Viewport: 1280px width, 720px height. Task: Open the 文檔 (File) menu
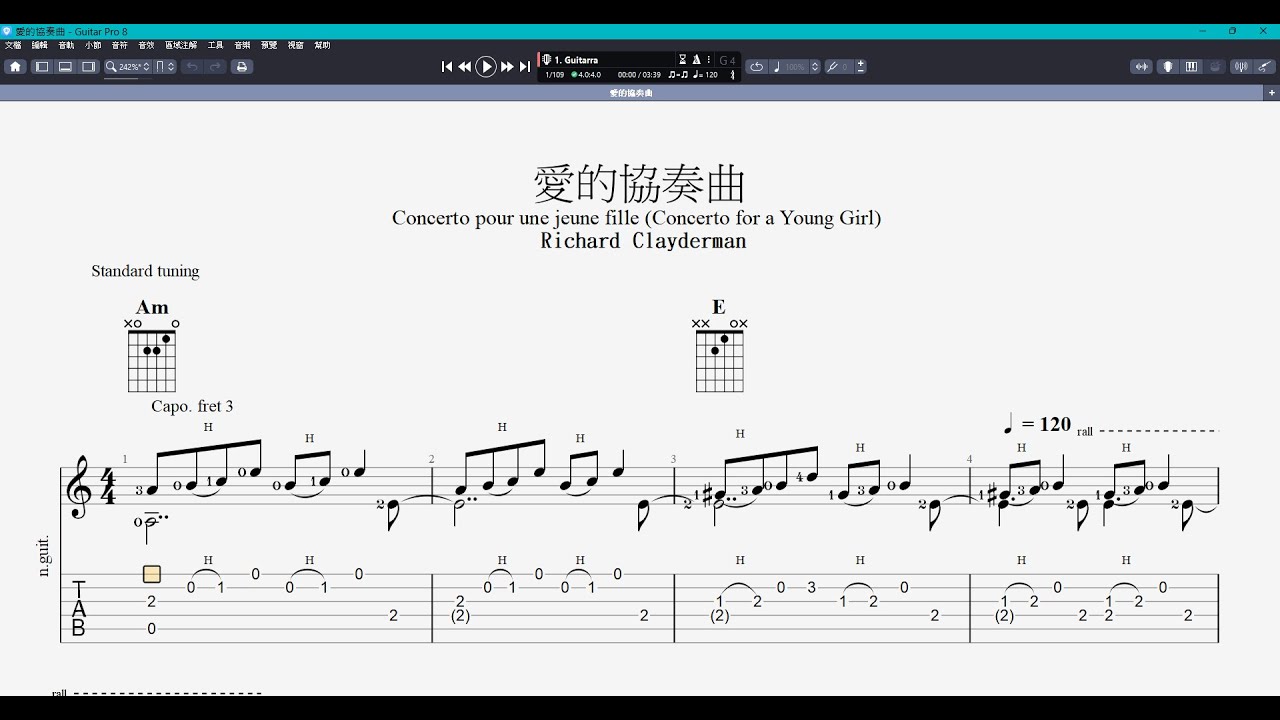pyautogui.click(x=13, y=45)
